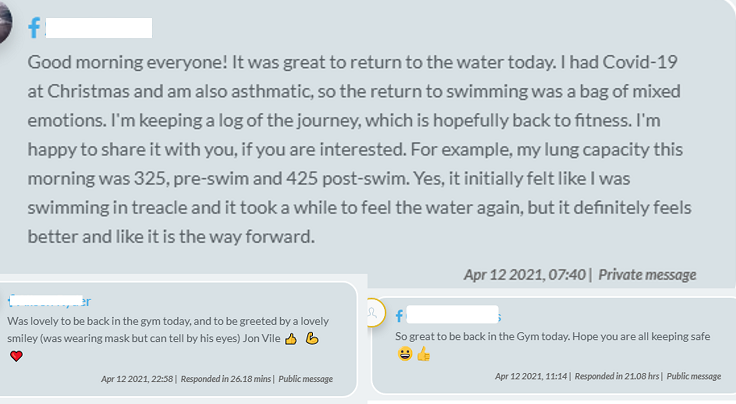736x404 pixels.
Task: Click the Facebook icon on the right reply
Action: [400, 316]
